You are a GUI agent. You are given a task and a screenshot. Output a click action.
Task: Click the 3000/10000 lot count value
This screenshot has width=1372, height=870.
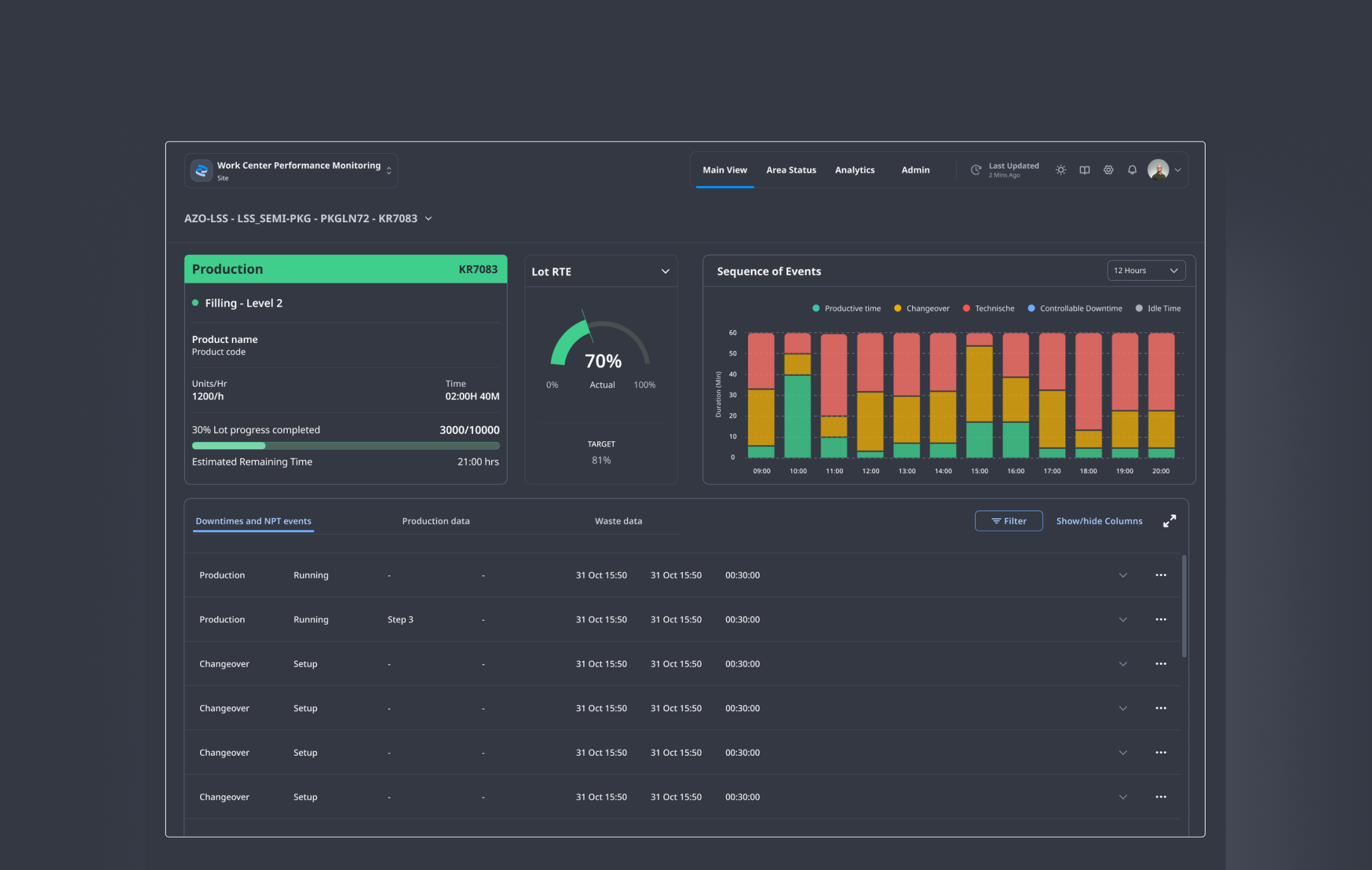(x=469, y=431)
